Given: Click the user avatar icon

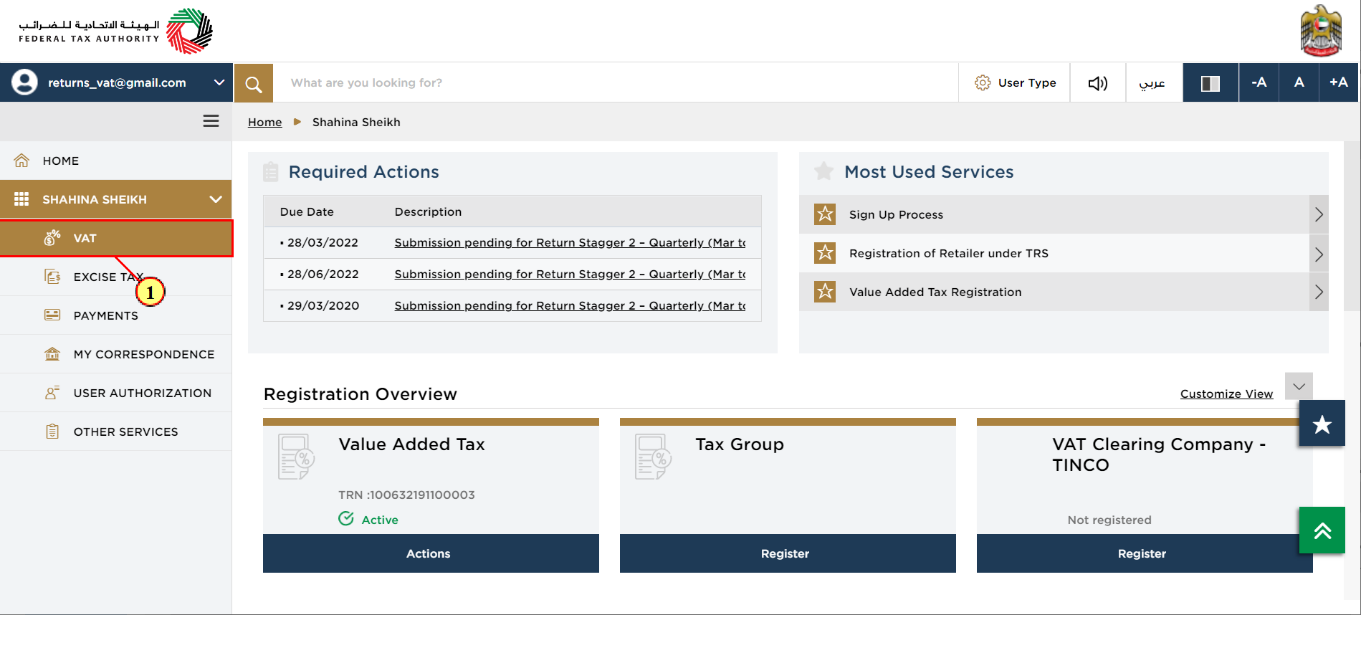Looking at the screenshot, I should [24, 83].
